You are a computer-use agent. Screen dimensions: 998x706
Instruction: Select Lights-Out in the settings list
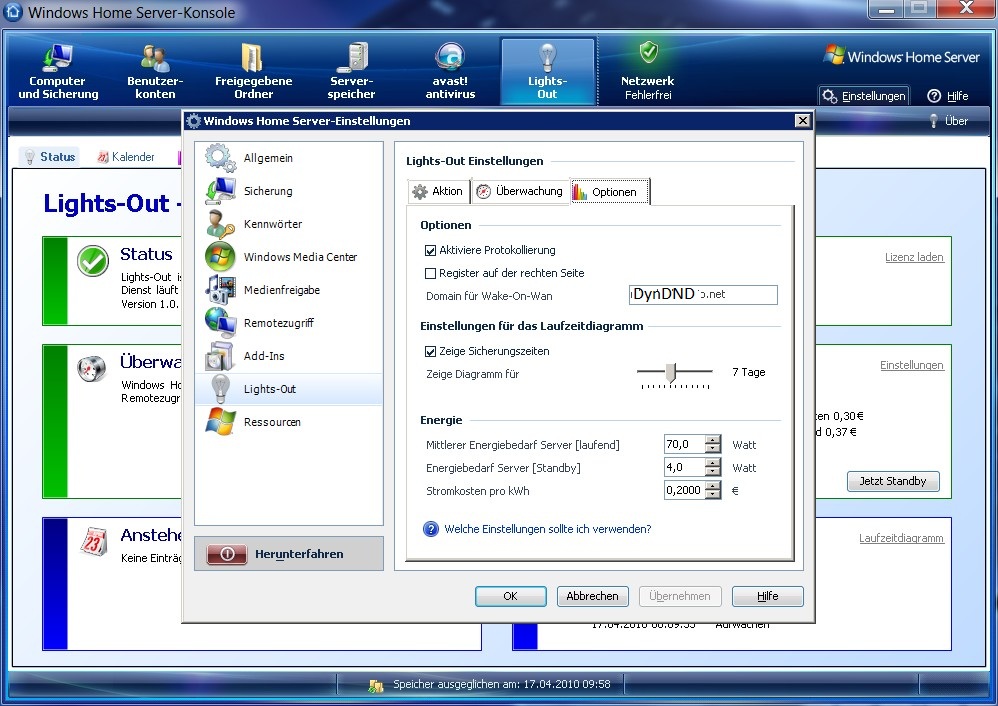(288, 389)
